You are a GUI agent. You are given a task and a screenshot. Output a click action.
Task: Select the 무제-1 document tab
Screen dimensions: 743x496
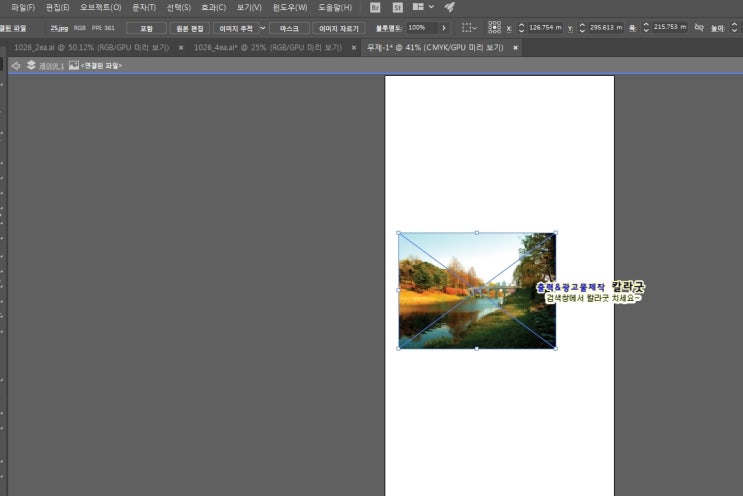(435, 47)
